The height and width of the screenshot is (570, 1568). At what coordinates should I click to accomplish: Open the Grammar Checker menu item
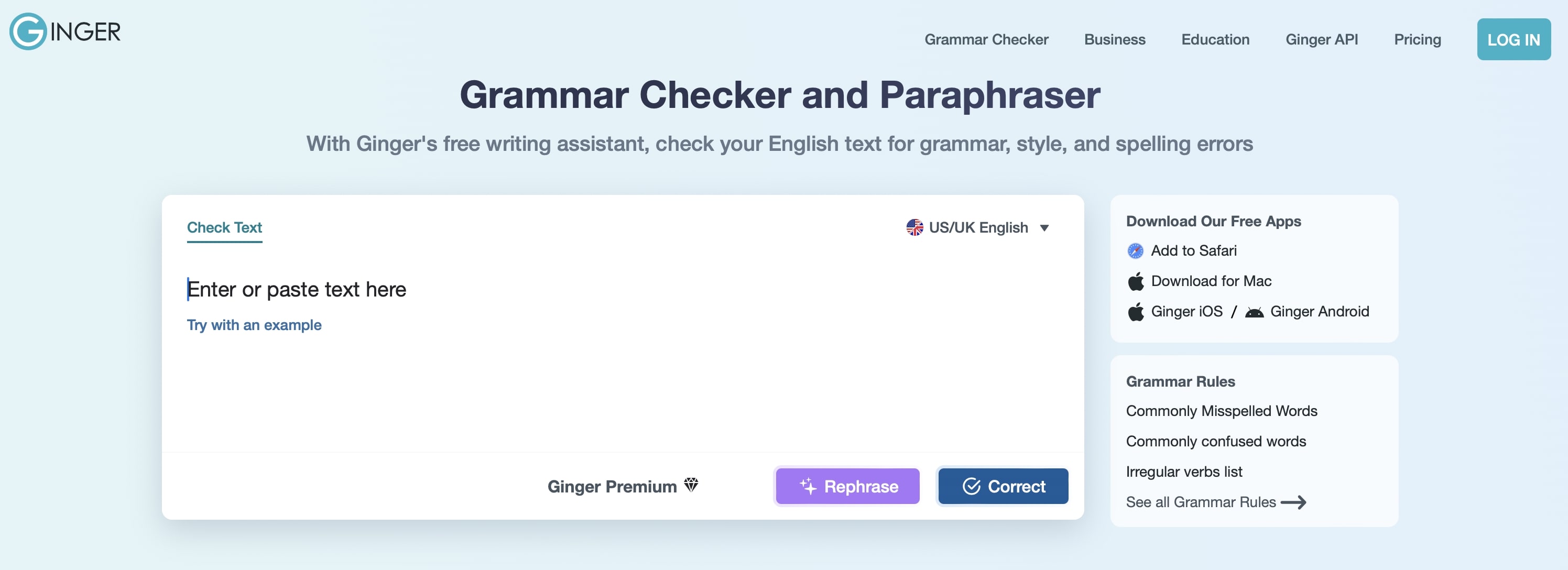(x=986, y=39)
